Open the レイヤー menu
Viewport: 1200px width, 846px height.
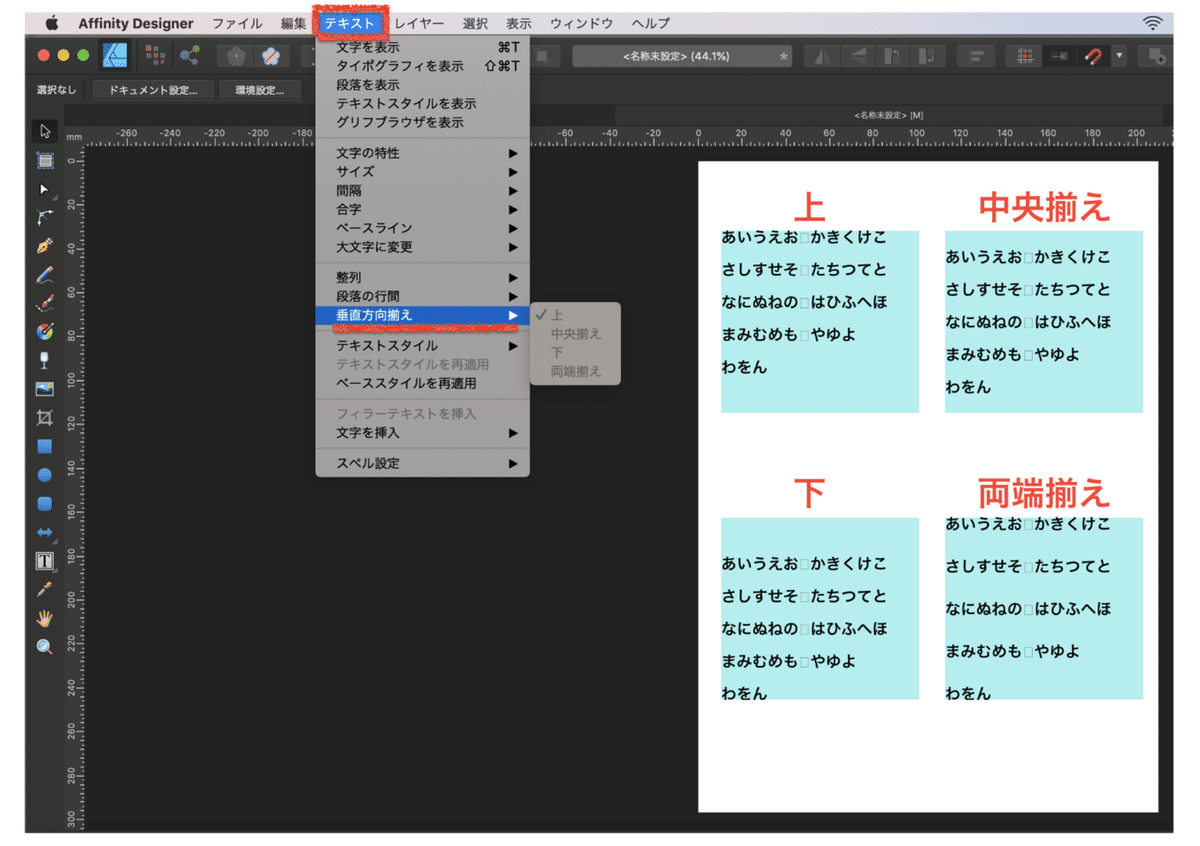[419, 23]
